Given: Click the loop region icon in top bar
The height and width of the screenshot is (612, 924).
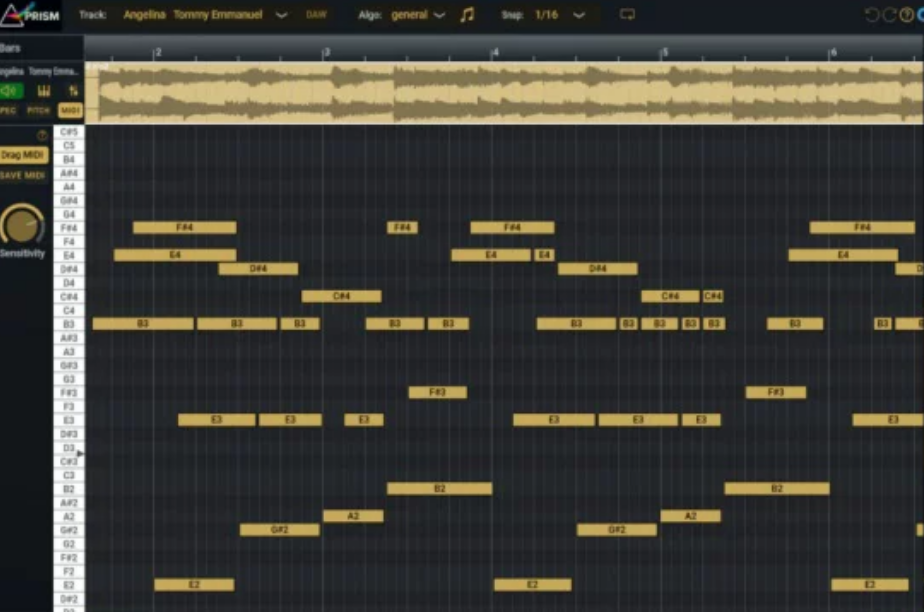Looking at the screenshot, I should click(627, 14).
